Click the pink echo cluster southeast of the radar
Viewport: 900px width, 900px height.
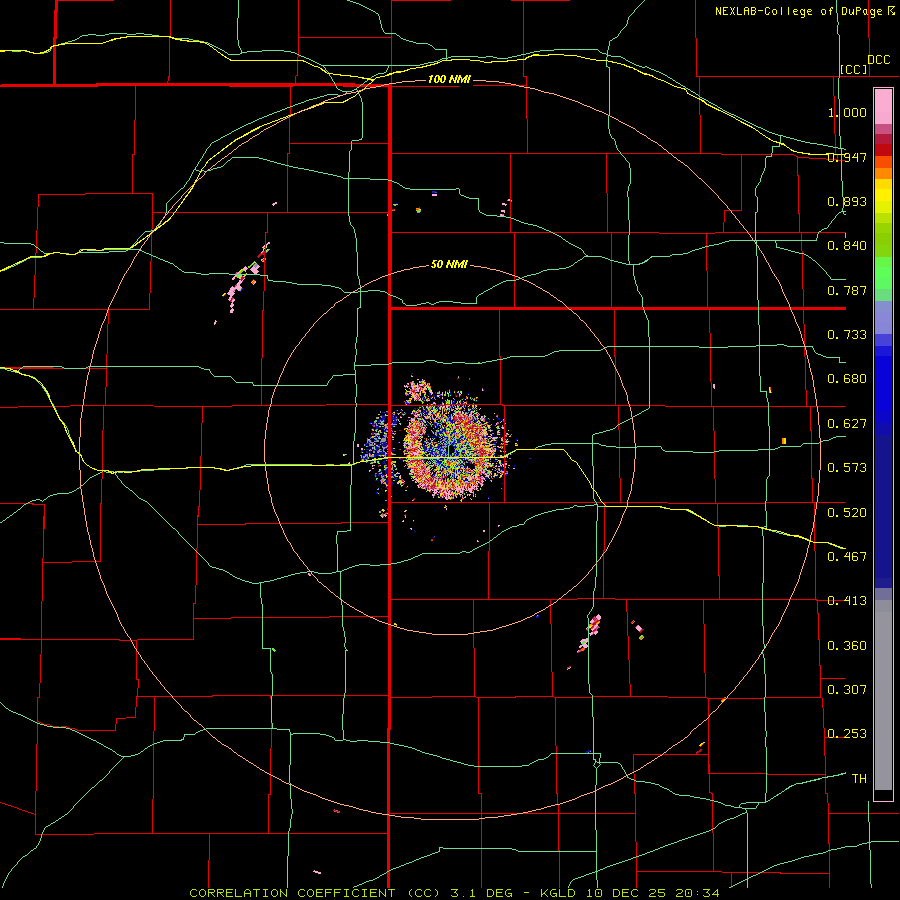coord(591,633)
